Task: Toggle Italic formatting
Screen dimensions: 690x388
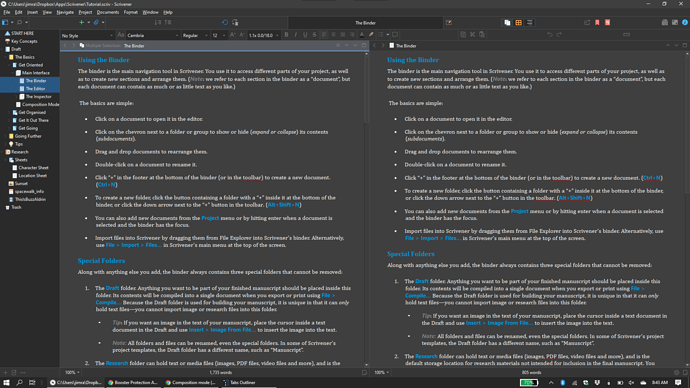Action: point(296,35)
